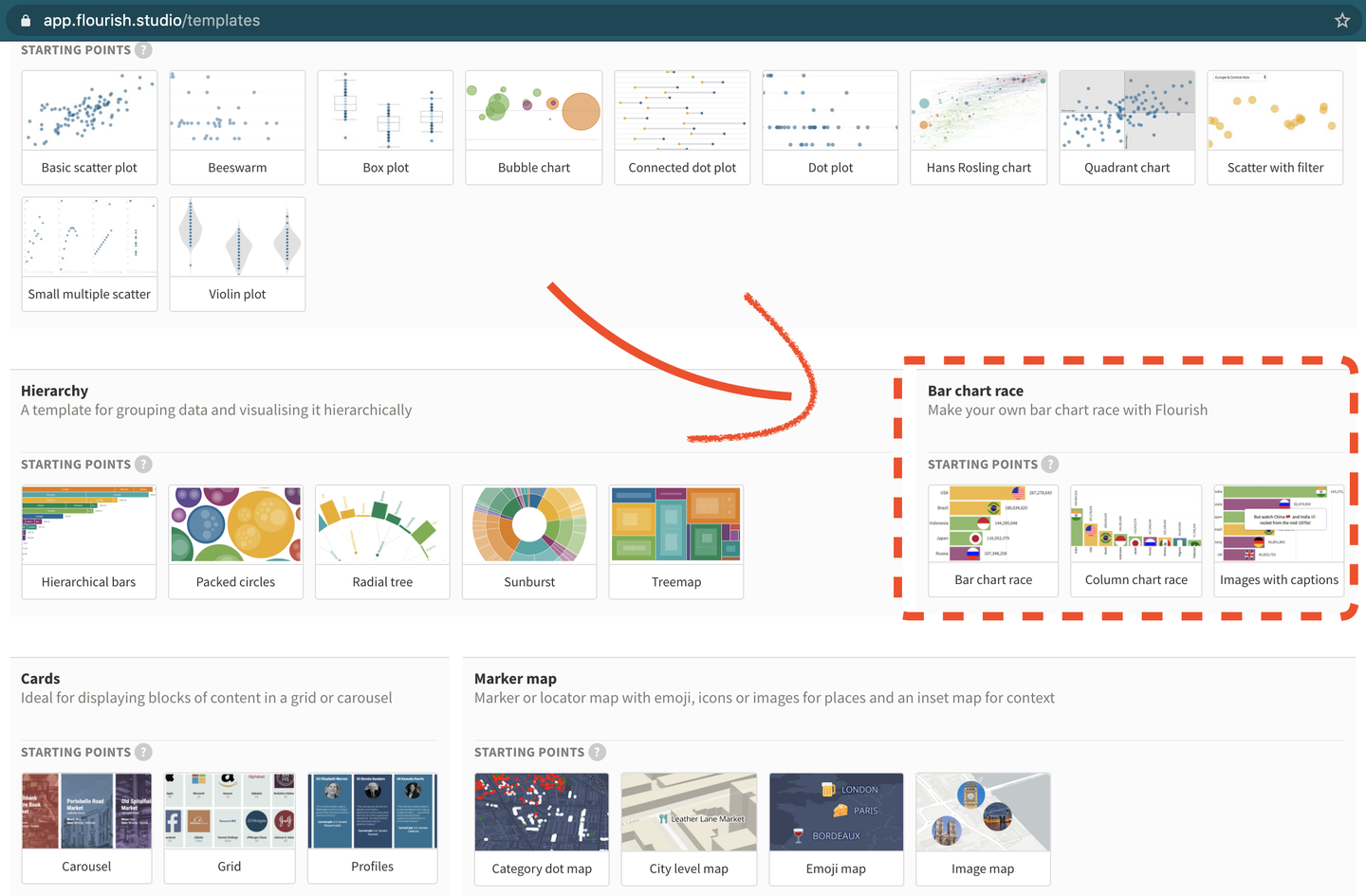Open help icon beside the scatter section's Starting Points

(x=143, y=50)
